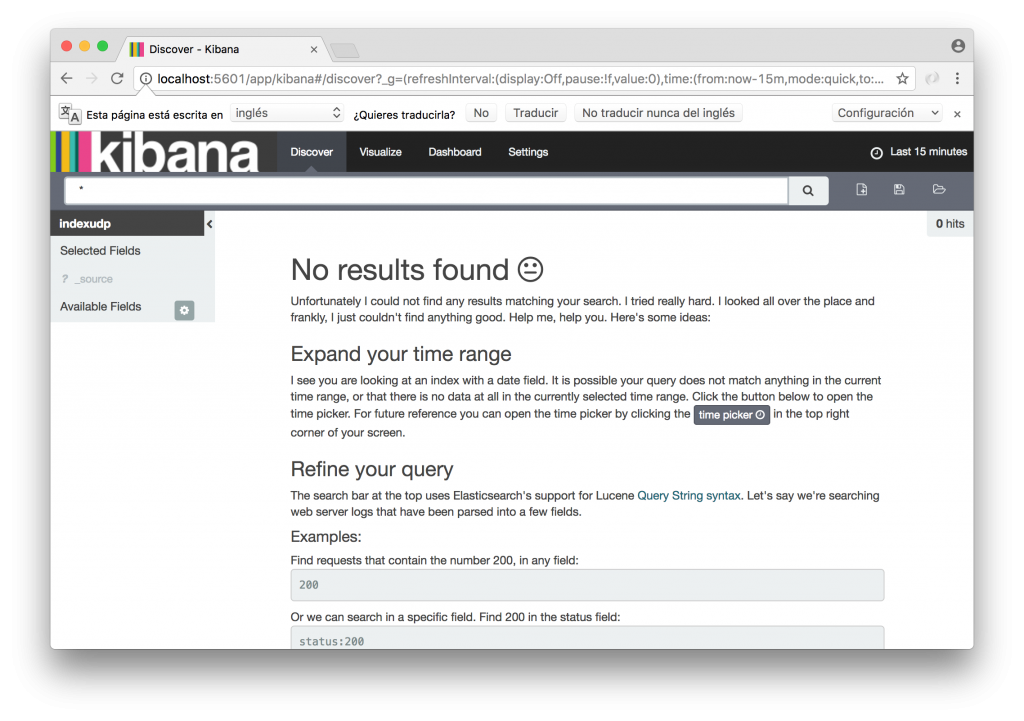Click the Load Saved Search folder icon
The width and height of the screenshot is (1024, 721).
[938, 189]
